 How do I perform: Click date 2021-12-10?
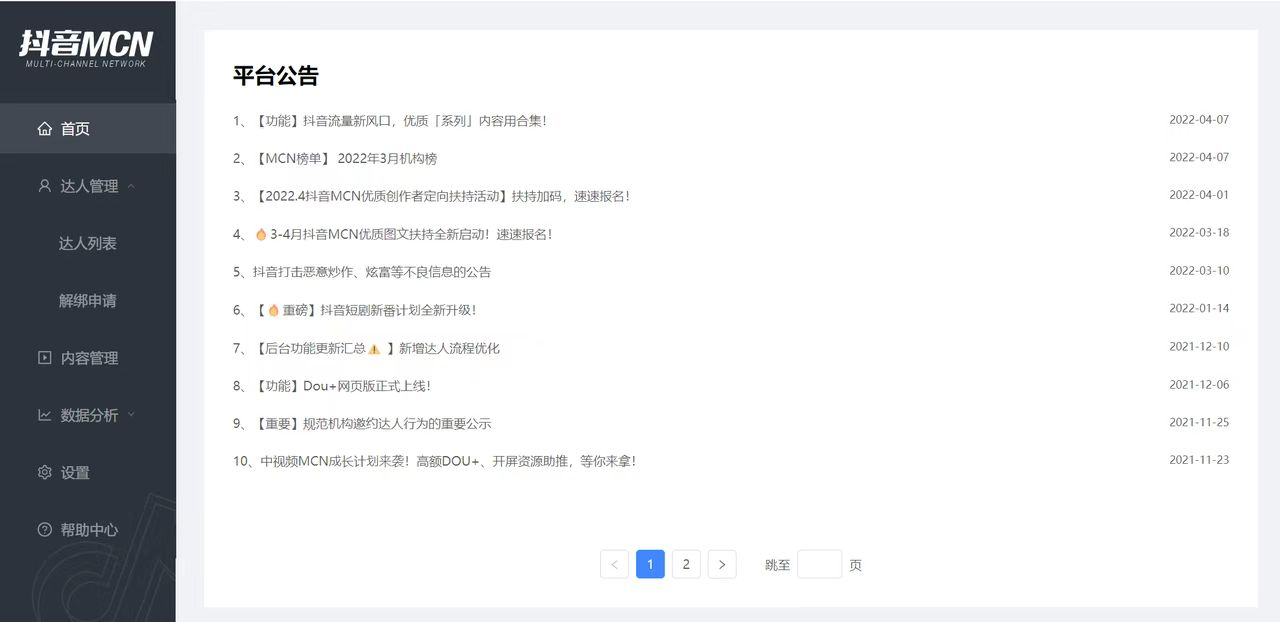(x=1199, y=347)
